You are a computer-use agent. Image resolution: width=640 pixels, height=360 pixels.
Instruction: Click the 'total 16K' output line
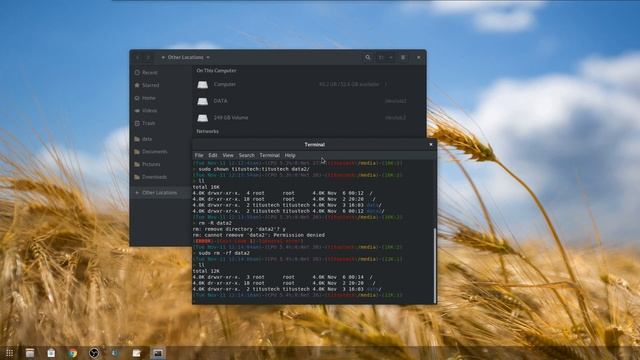tap(206, 187)
